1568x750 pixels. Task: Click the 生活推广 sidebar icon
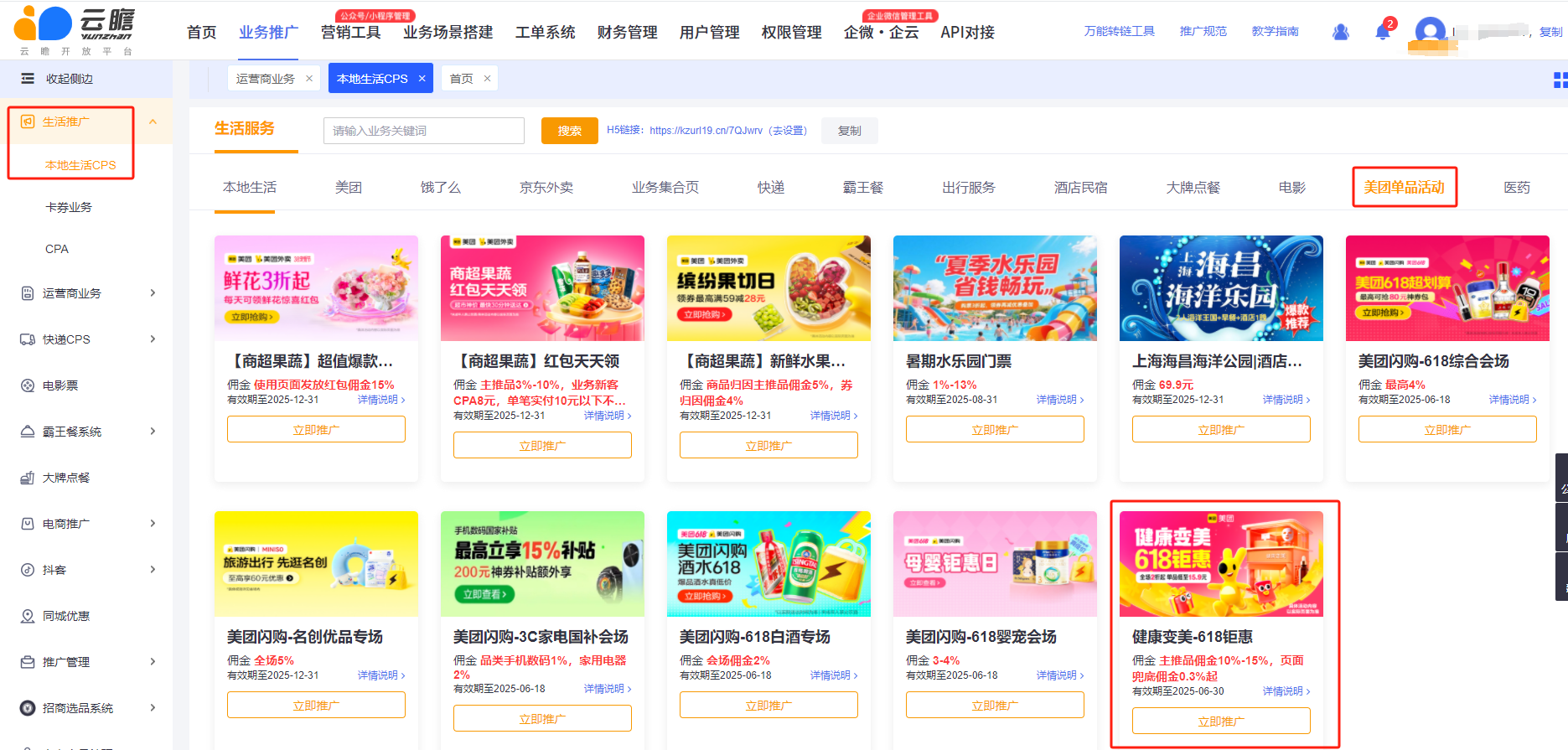[28, 122]
